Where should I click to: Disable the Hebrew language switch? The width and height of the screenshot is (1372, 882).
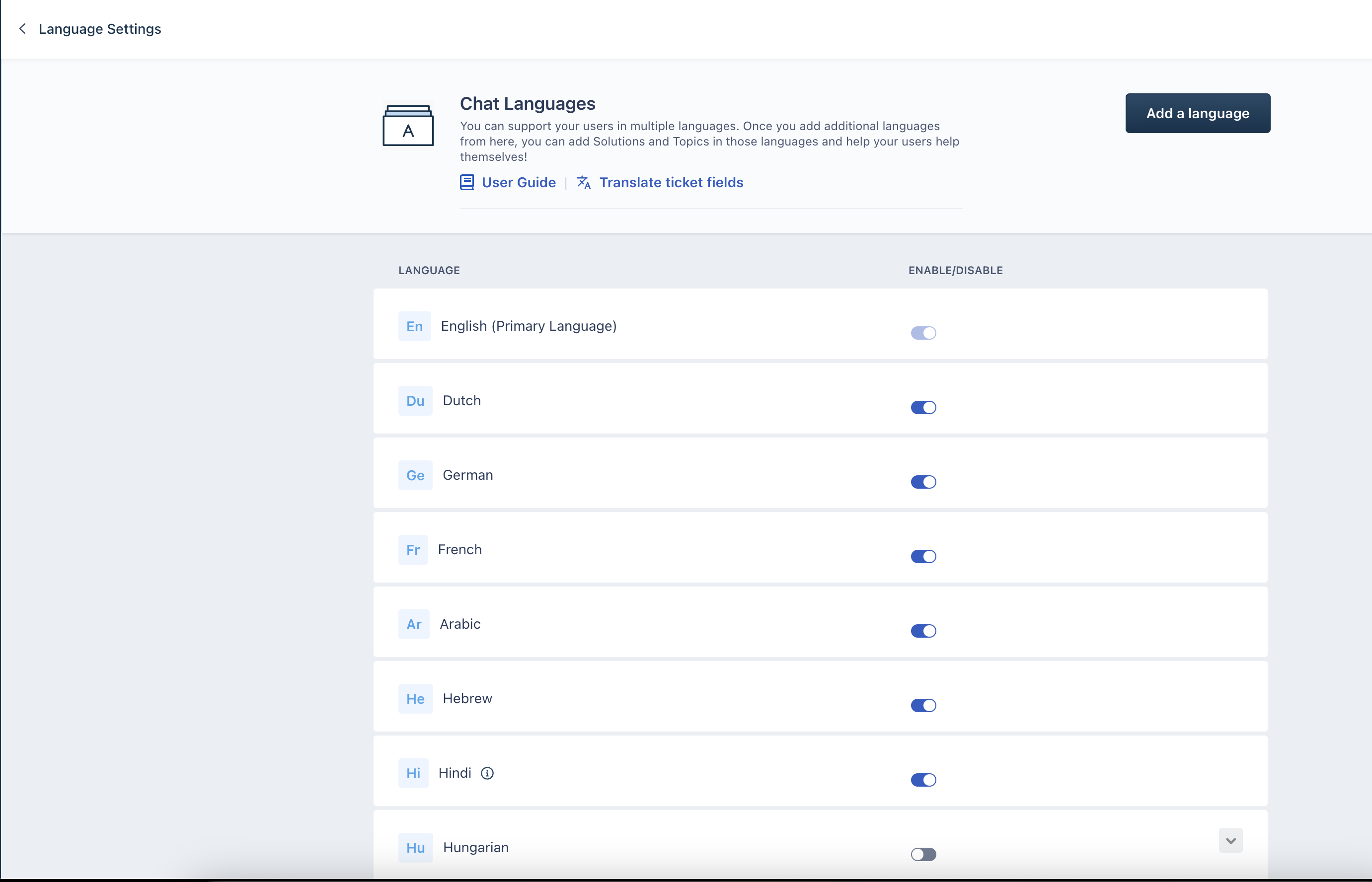923,705
